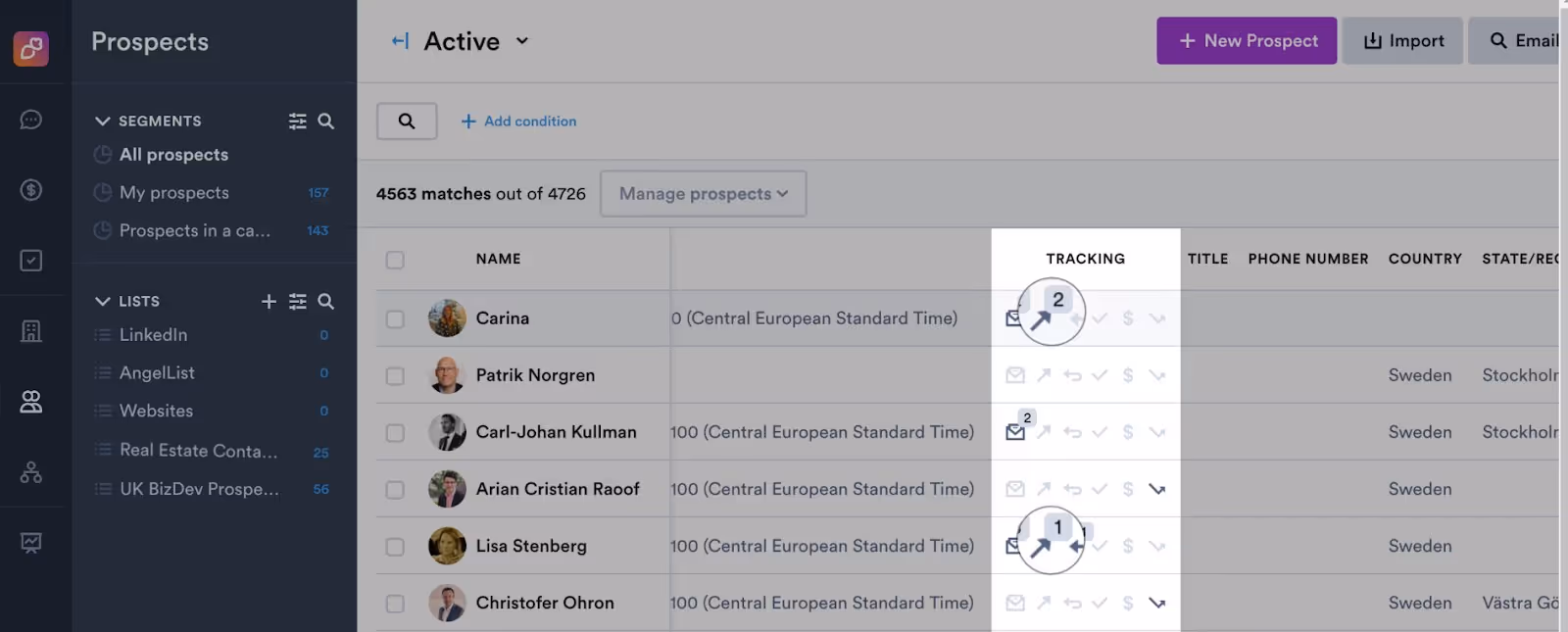This screenshot has height=632, width=1568.
Task: Click the filter sliders icon next to Lists
Action: coord(298,301)
